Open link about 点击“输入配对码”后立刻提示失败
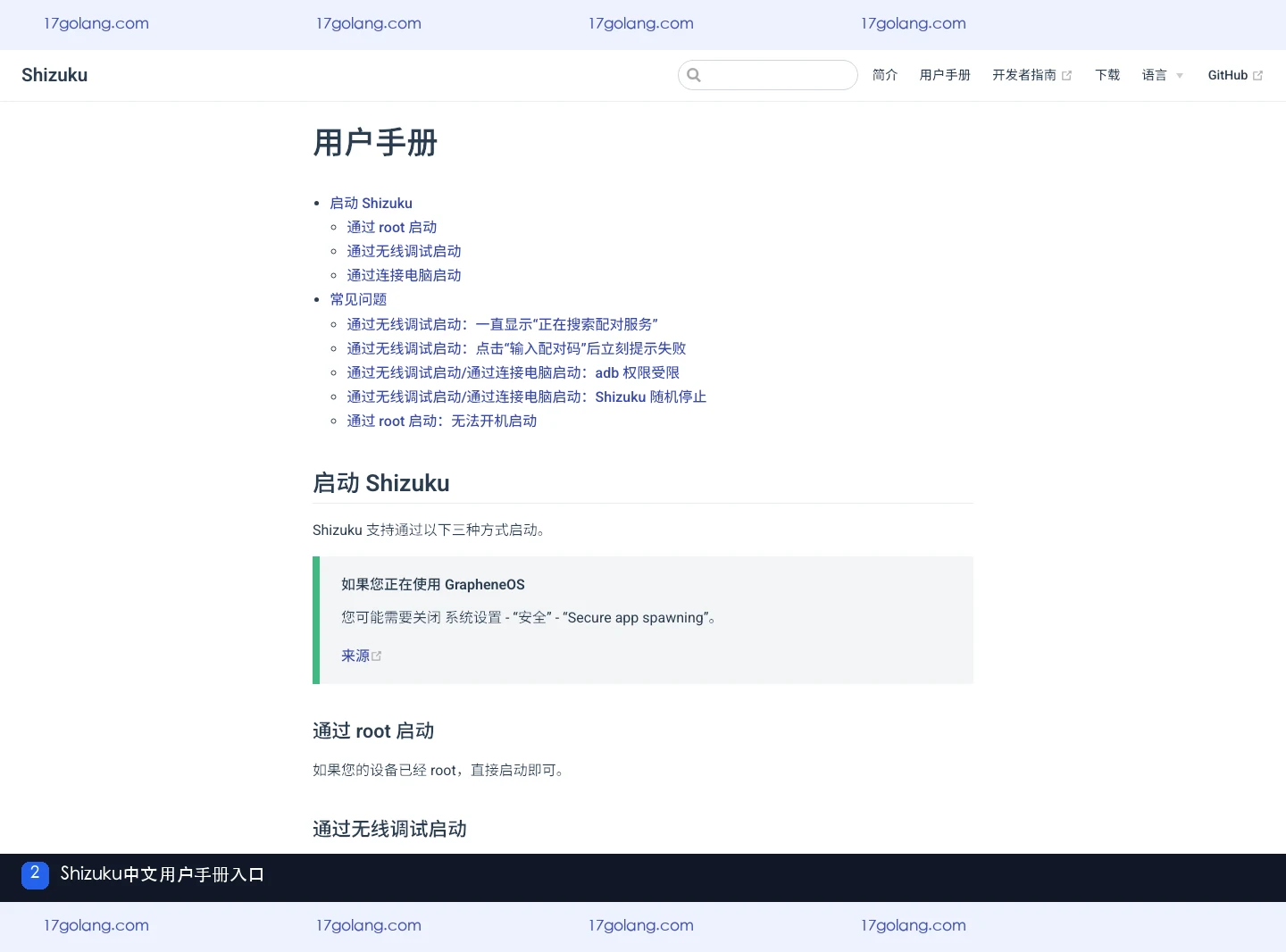This screenshot has width=1286, height=952. tap(516, 348)
